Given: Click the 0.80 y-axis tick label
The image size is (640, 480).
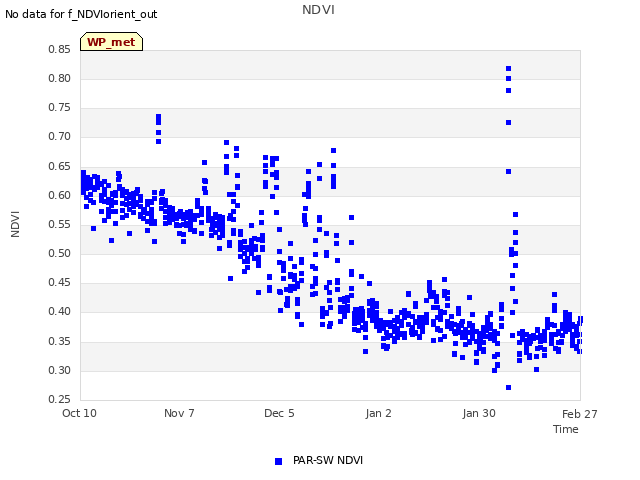Looking at the screenshot, I should pyautogui.click(x=59, y=78).
